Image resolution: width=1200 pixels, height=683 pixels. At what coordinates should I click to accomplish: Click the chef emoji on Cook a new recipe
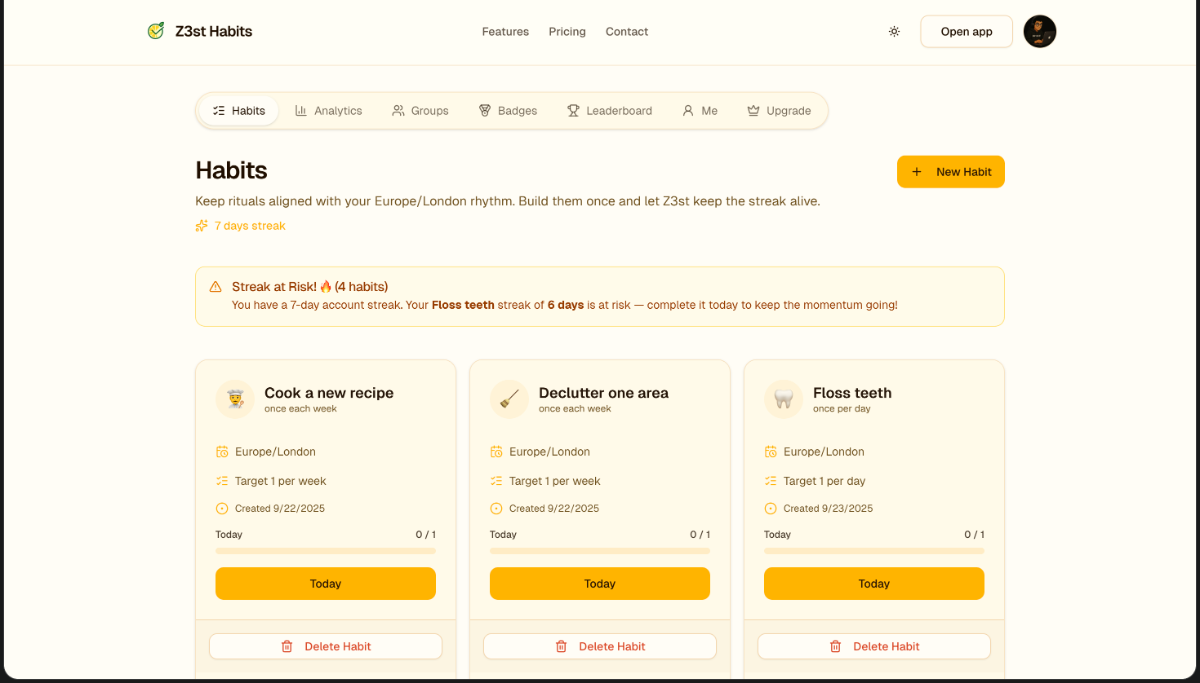(236, 399)
